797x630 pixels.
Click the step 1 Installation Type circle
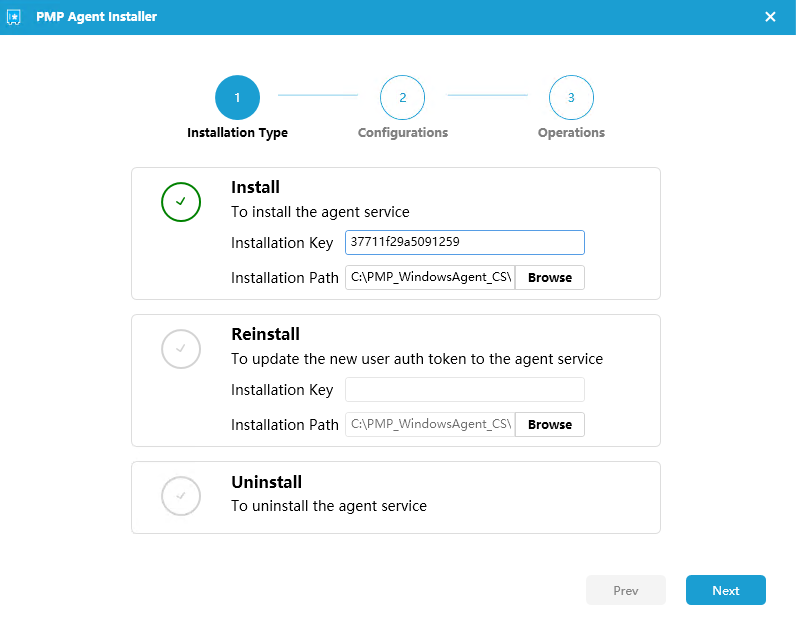(x=237, y=97)
